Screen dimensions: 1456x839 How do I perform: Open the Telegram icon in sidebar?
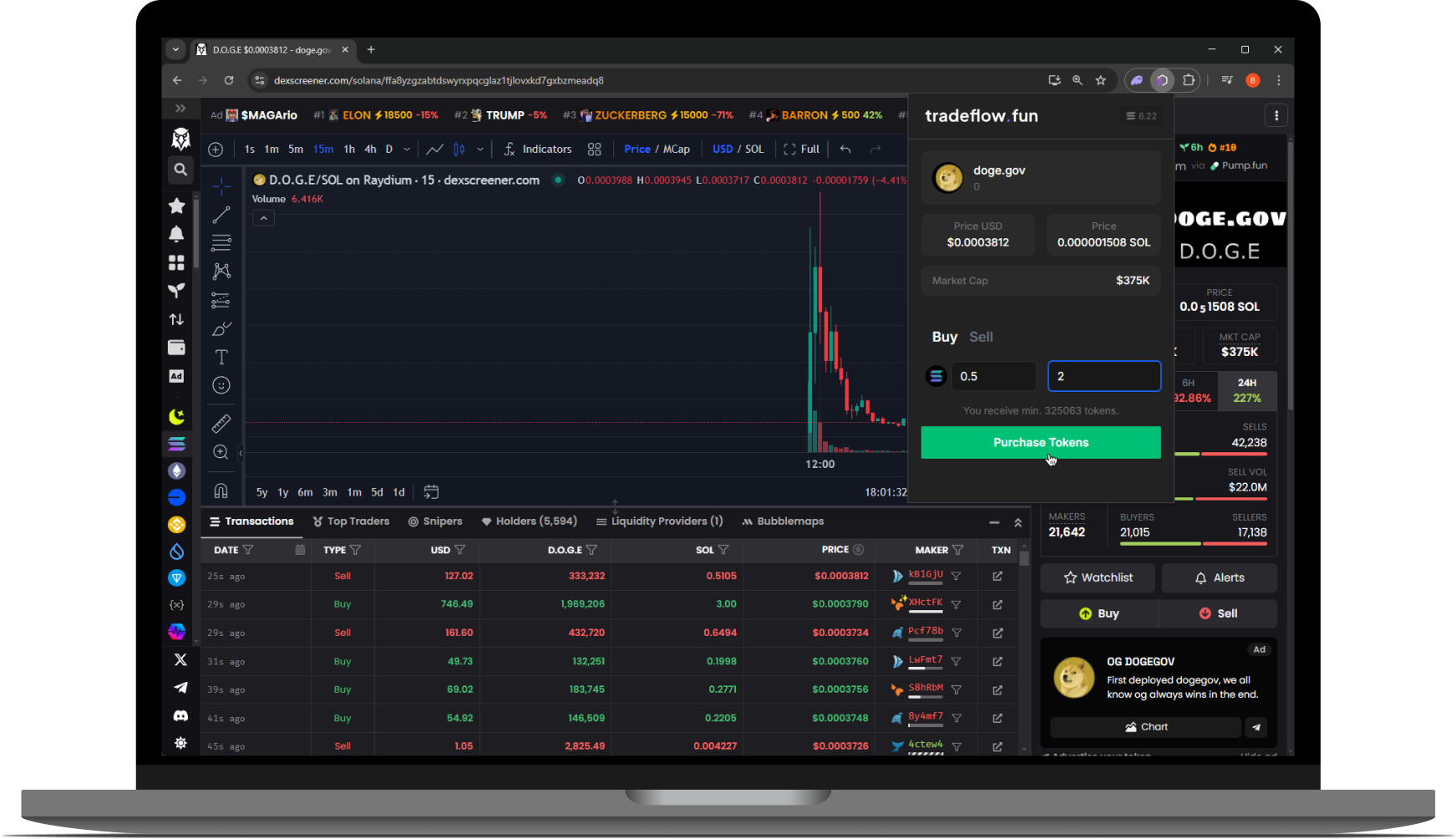tap(180, 688)
